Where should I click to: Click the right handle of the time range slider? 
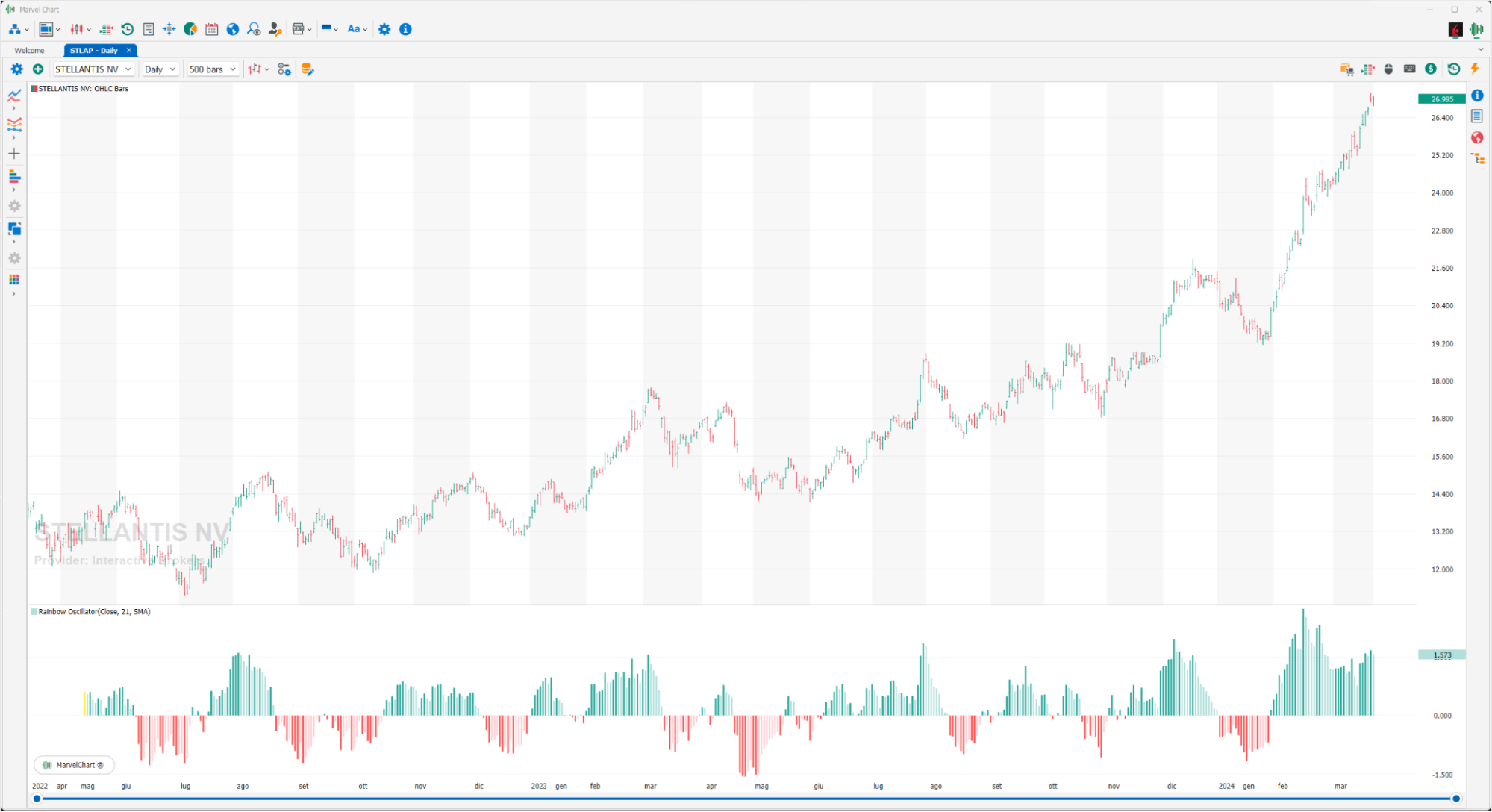click(x=1455, y=799)
